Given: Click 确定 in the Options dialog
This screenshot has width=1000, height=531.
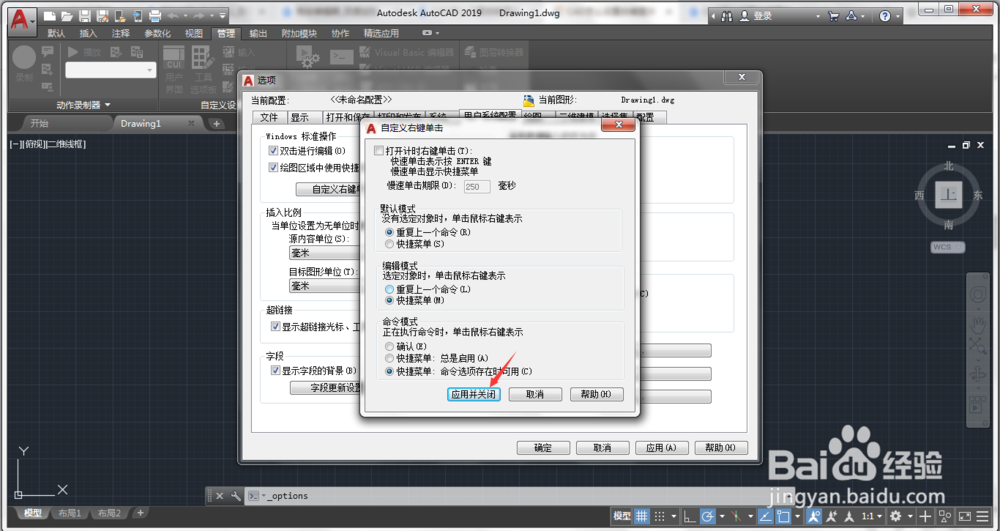Looking at the screenshot, I should [x=543, y=448].
